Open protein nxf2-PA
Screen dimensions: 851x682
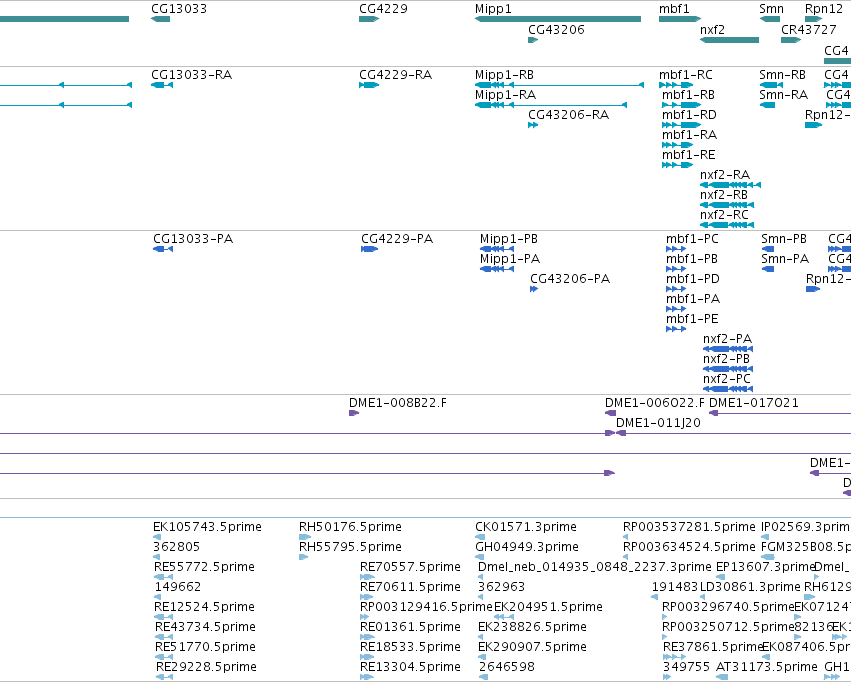[x=728, y=349]
